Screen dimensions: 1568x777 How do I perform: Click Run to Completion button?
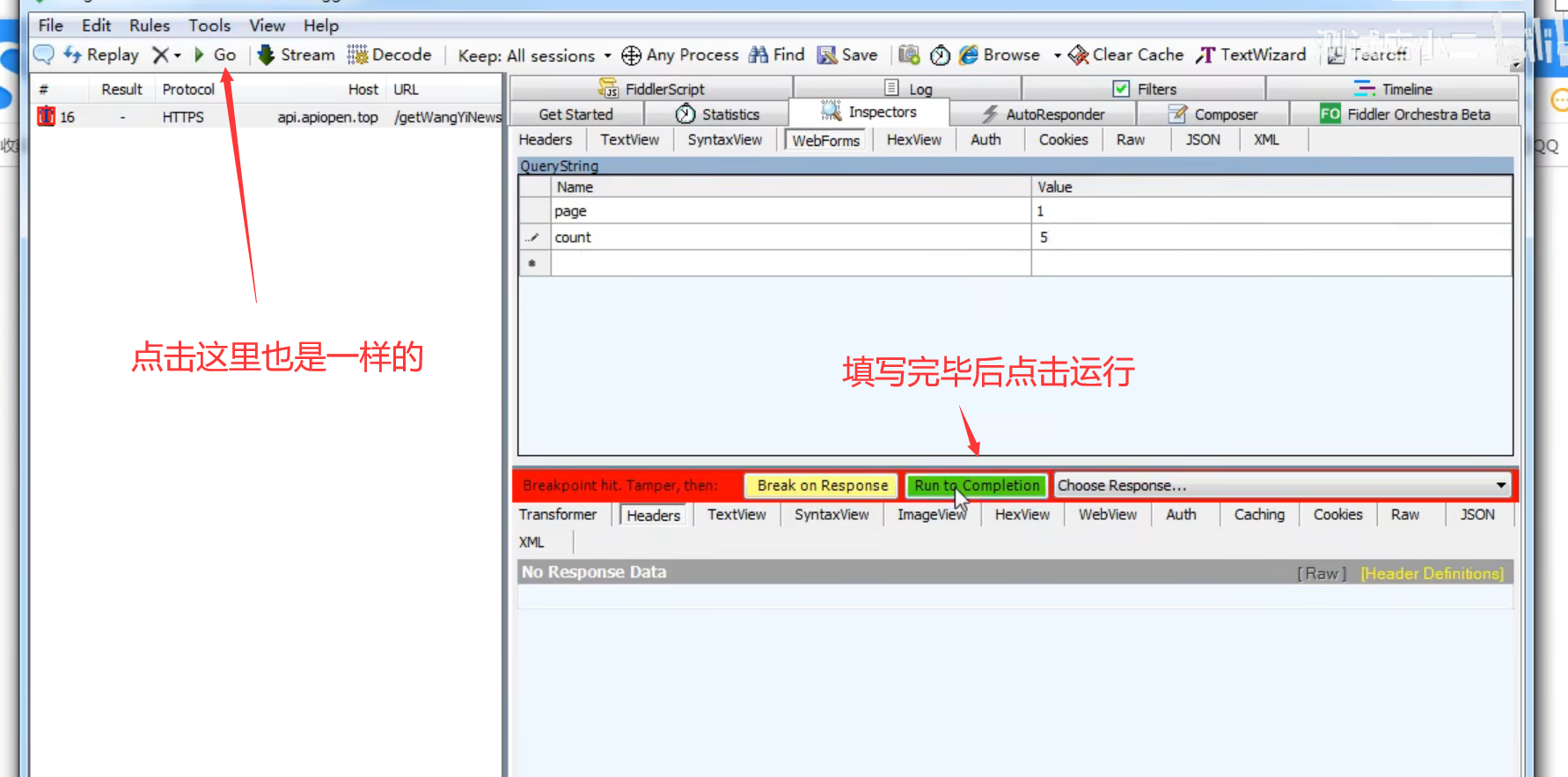(977, 486)
